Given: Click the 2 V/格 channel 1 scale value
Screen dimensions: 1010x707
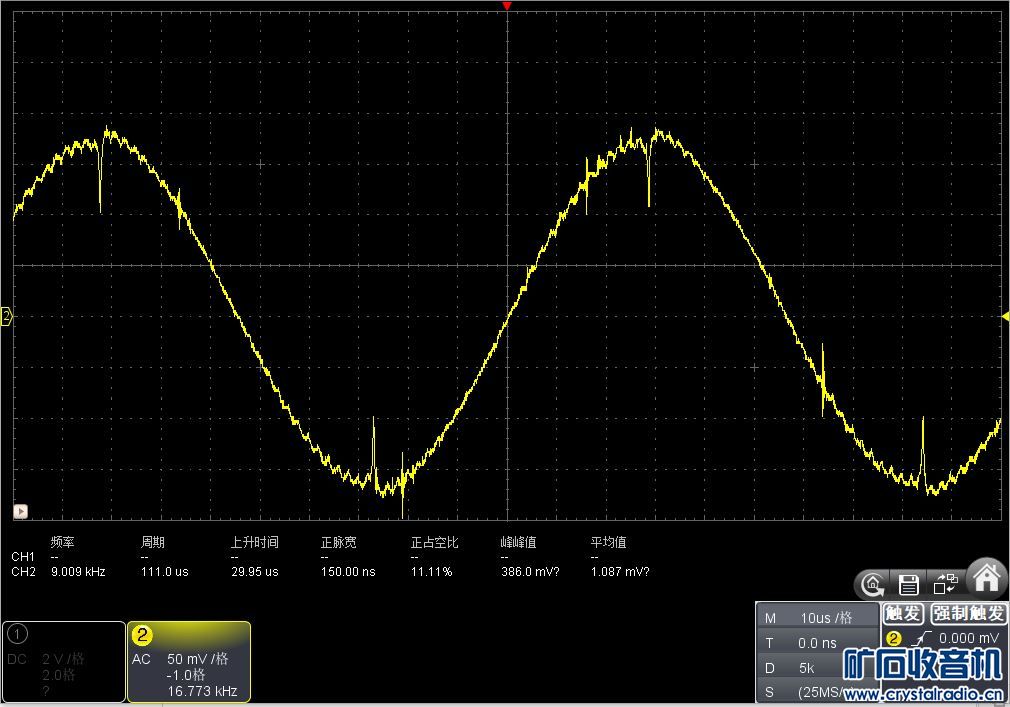Looking at the screenshot, I should coord(63,659).
